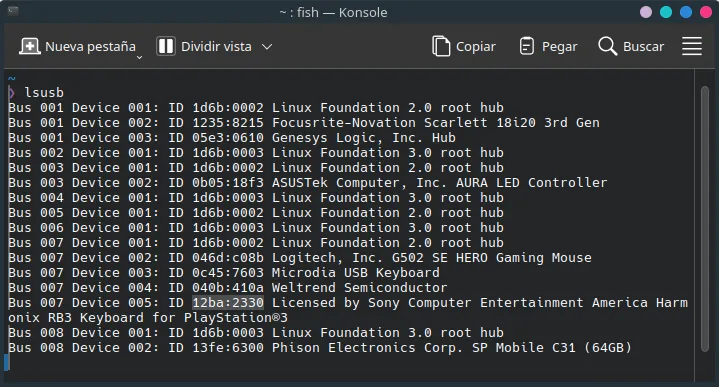
Task: Click the Bus 002 Device 001 line
Action: point(256,153)
